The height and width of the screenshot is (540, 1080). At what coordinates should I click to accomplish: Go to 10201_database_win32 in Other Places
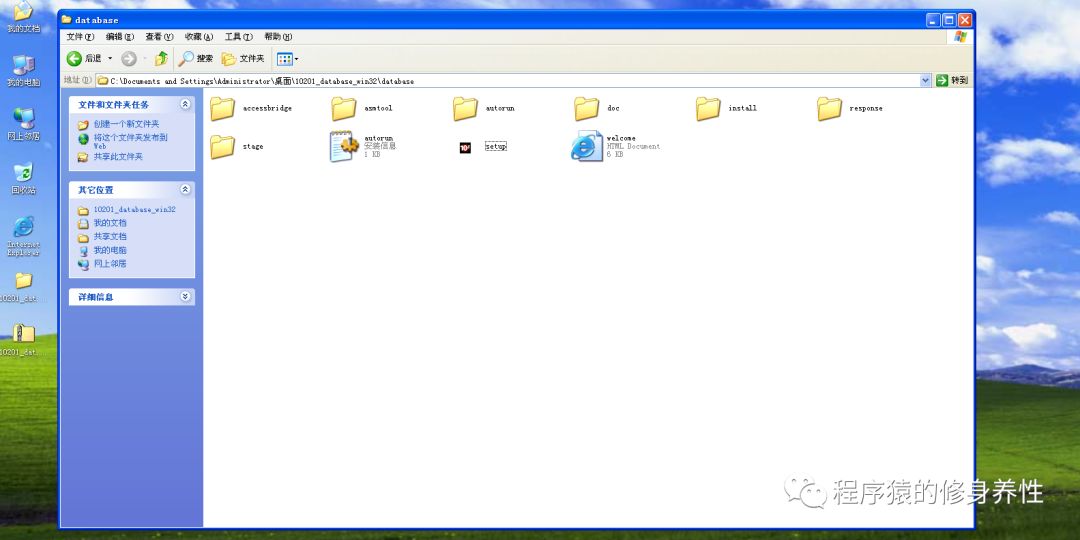(134, 209)
